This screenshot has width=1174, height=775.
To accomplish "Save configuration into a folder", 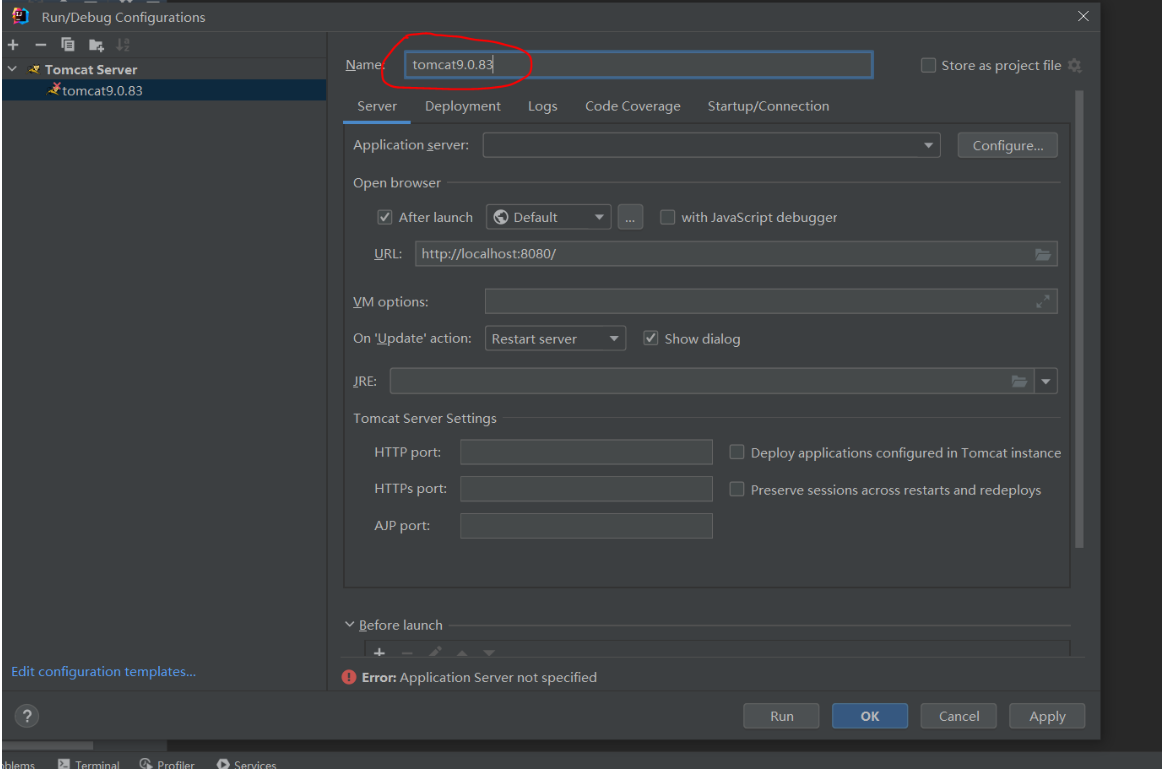I will point(96,45).
